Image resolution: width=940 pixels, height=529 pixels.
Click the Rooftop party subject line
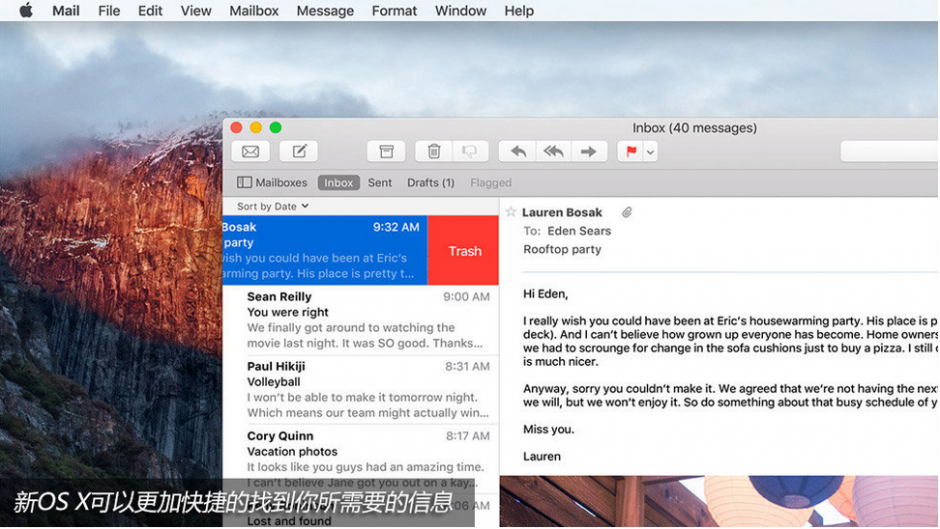click(x=562, y=250)
